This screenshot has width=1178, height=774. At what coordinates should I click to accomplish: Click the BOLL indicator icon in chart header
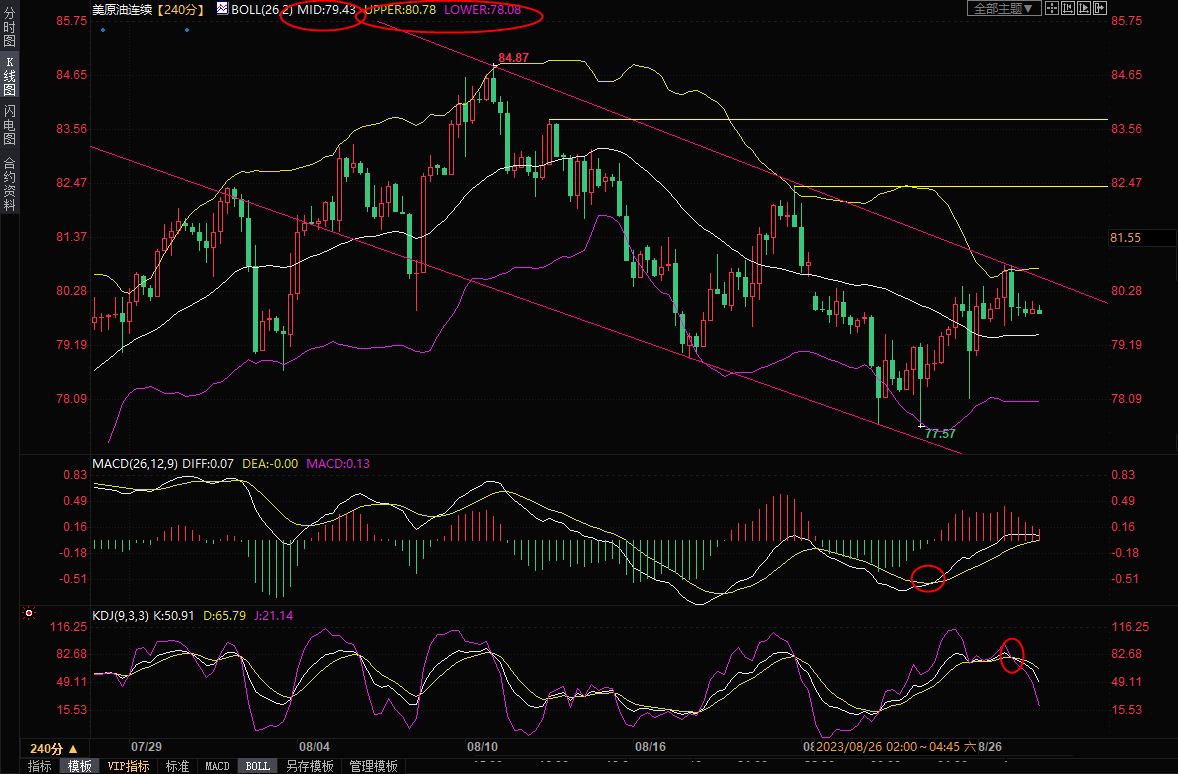coord(222,8)
